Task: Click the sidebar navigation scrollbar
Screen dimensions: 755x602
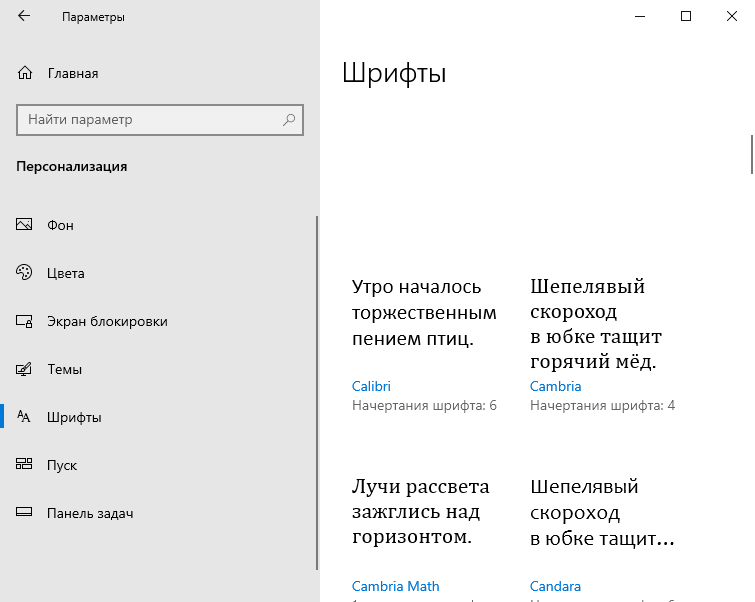Action: (317, 393)
